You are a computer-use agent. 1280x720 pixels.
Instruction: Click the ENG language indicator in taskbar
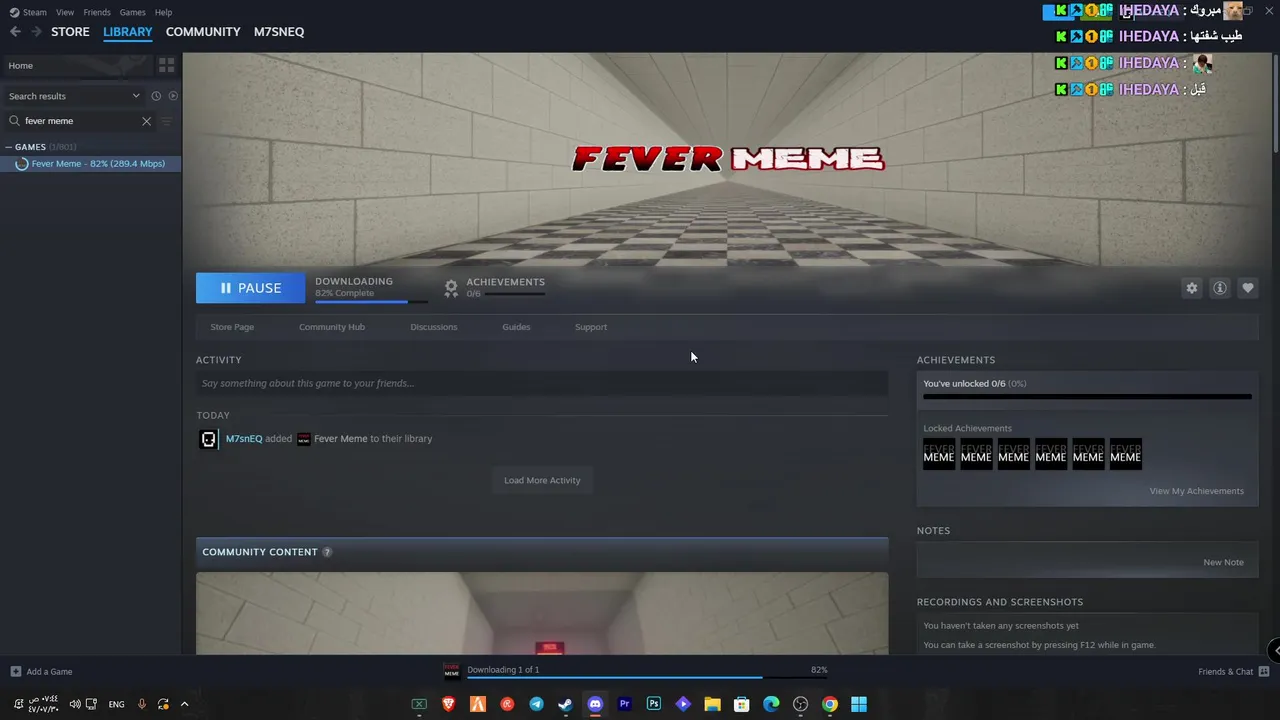(116, 704)
